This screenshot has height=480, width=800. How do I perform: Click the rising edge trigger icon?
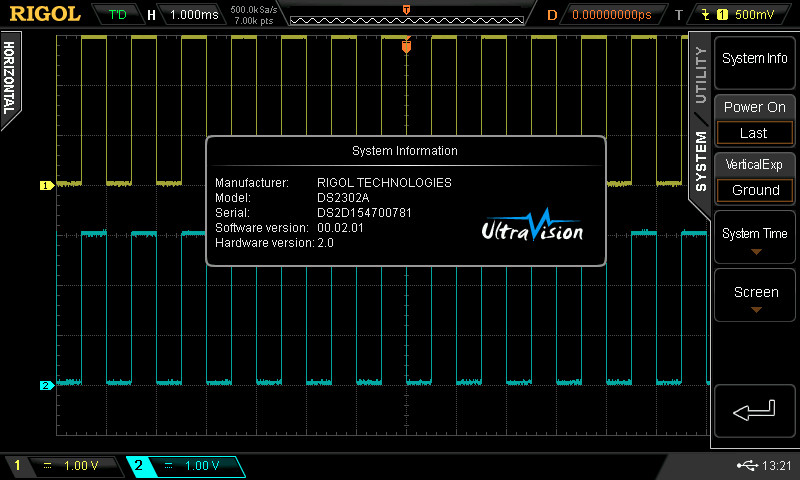(706, 15)
